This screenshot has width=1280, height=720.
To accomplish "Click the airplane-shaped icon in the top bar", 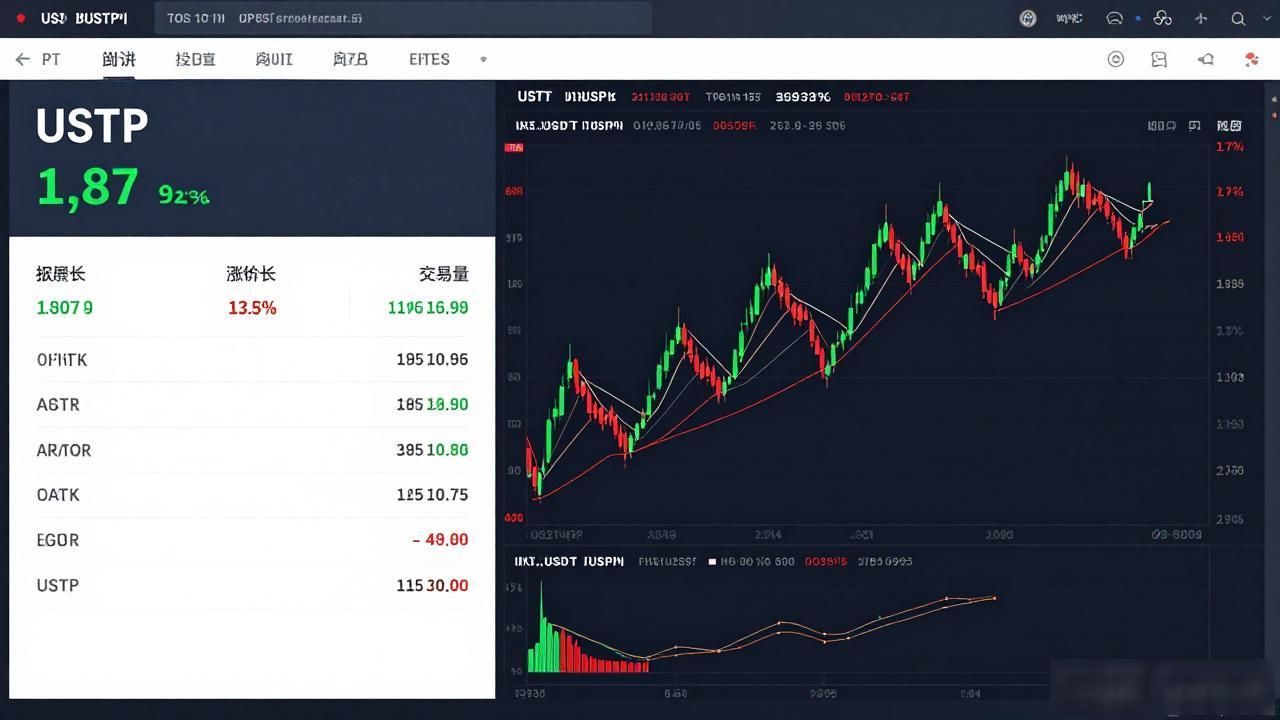I will (1202, 18).
